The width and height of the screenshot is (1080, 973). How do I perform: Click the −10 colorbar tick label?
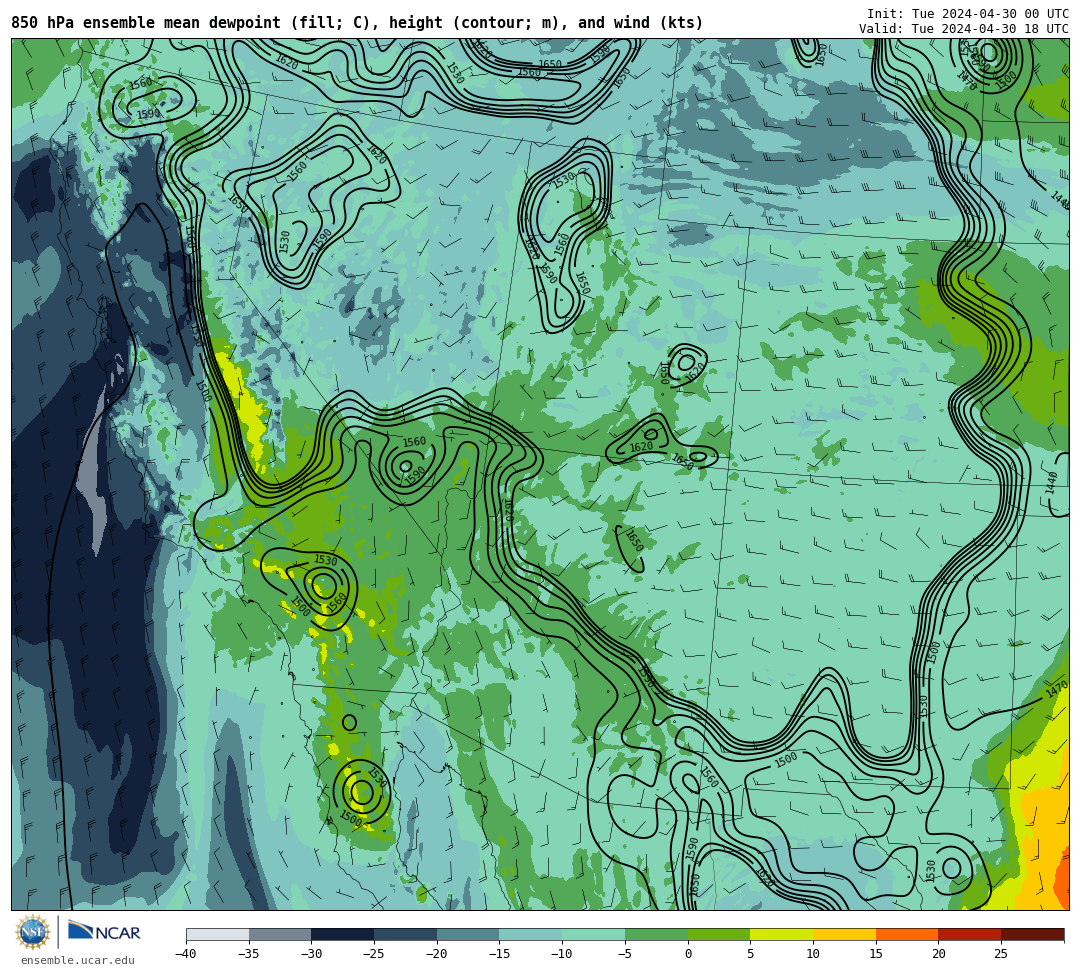click(561, 954)
